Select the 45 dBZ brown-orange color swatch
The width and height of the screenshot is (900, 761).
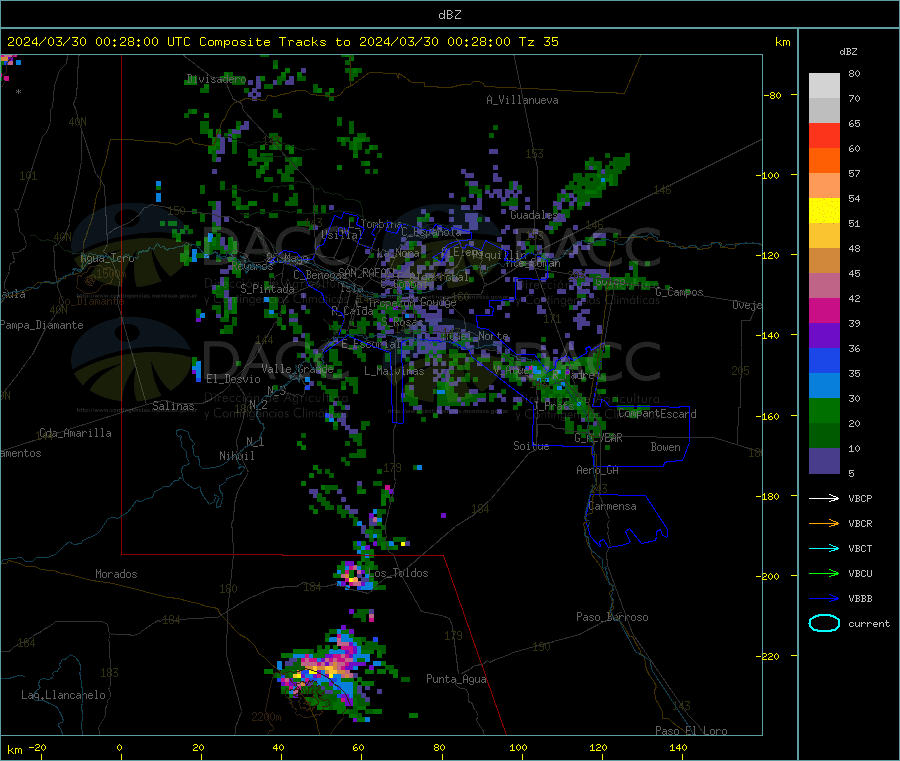pos(824,261)
